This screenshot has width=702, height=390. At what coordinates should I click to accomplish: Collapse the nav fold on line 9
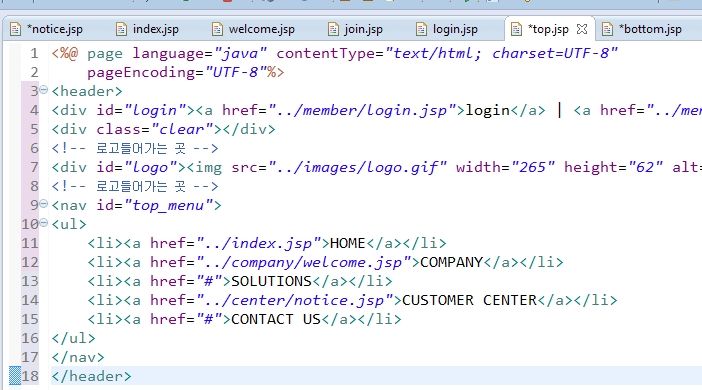(x=43, y=204)
